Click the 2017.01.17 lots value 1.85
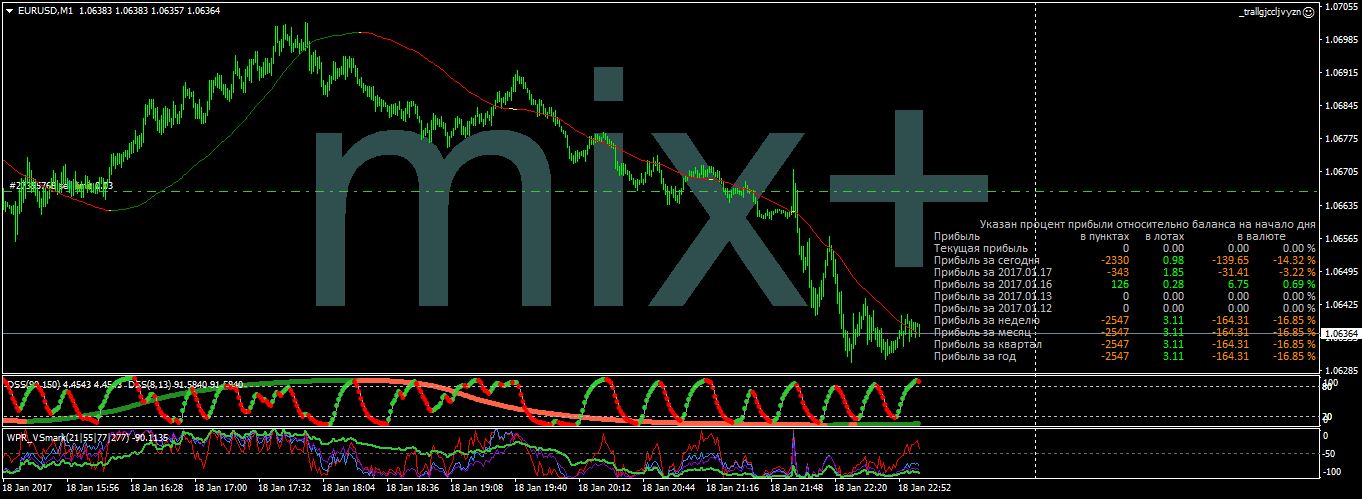Viewport: 1362px width, 499px height. pyautogui.click(x=1174, y=272)
